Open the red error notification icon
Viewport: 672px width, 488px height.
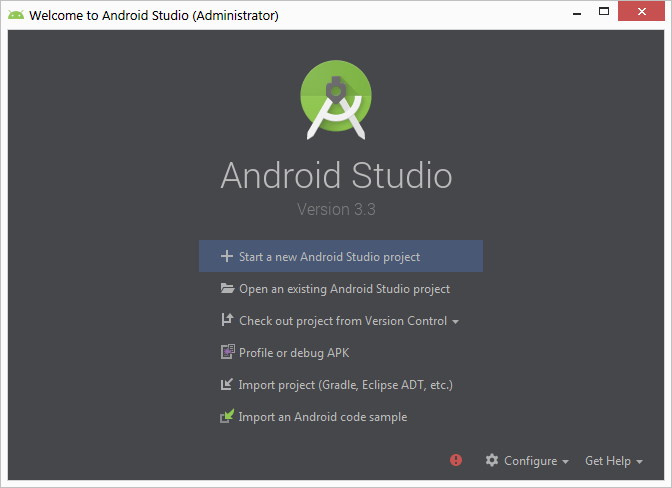tap(456, 460)
